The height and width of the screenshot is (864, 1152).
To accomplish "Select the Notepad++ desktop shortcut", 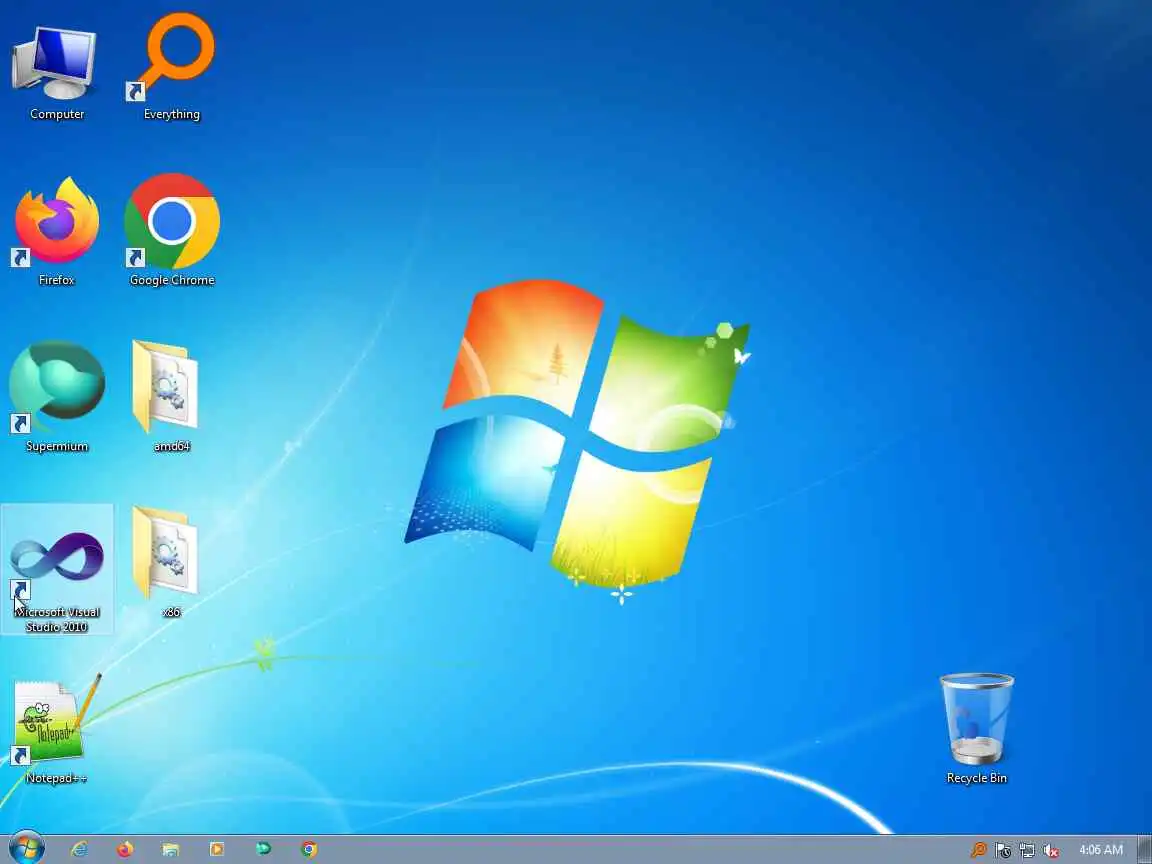I will click(x=57, y=729).
